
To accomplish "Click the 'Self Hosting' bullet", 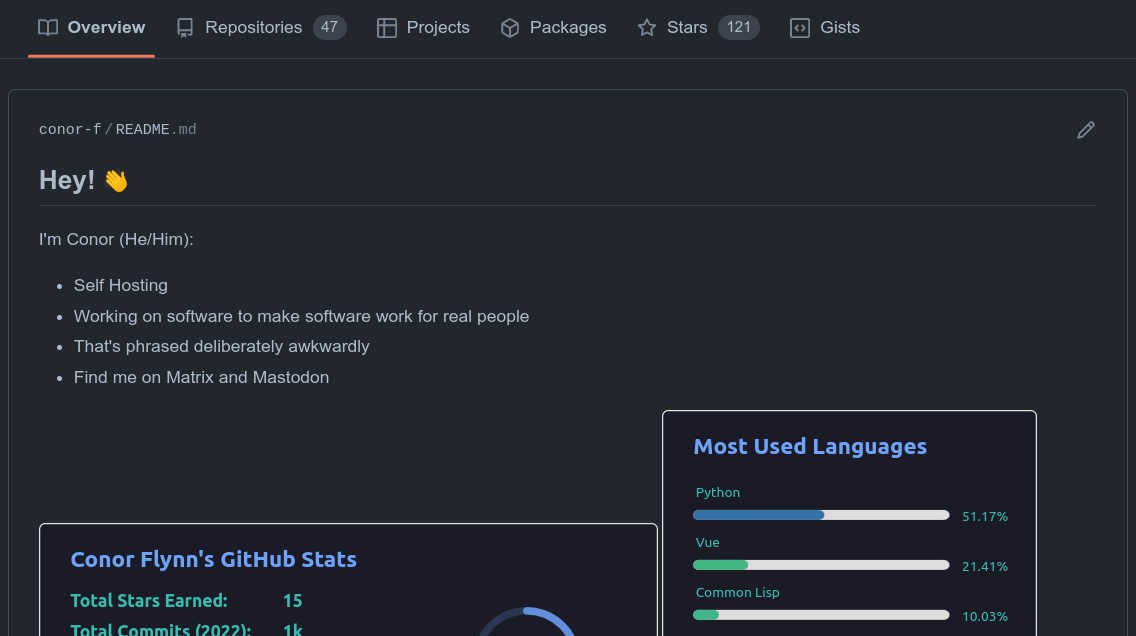I will (120, 285).
